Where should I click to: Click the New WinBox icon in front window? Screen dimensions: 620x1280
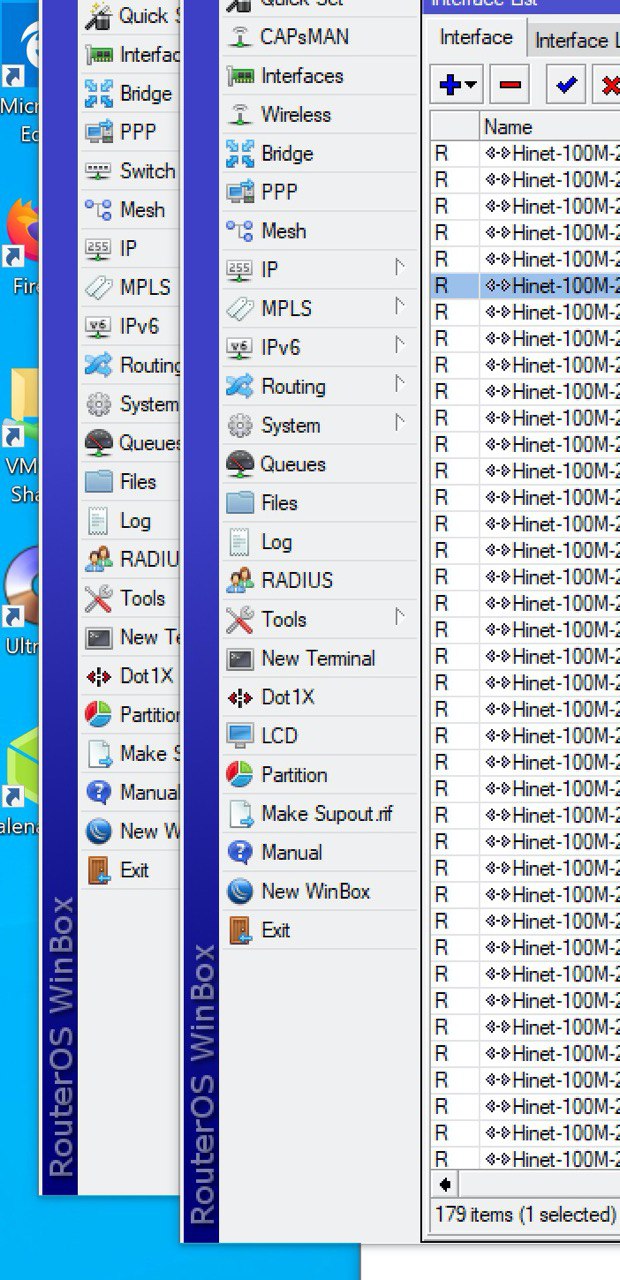[x=240, y=891]
